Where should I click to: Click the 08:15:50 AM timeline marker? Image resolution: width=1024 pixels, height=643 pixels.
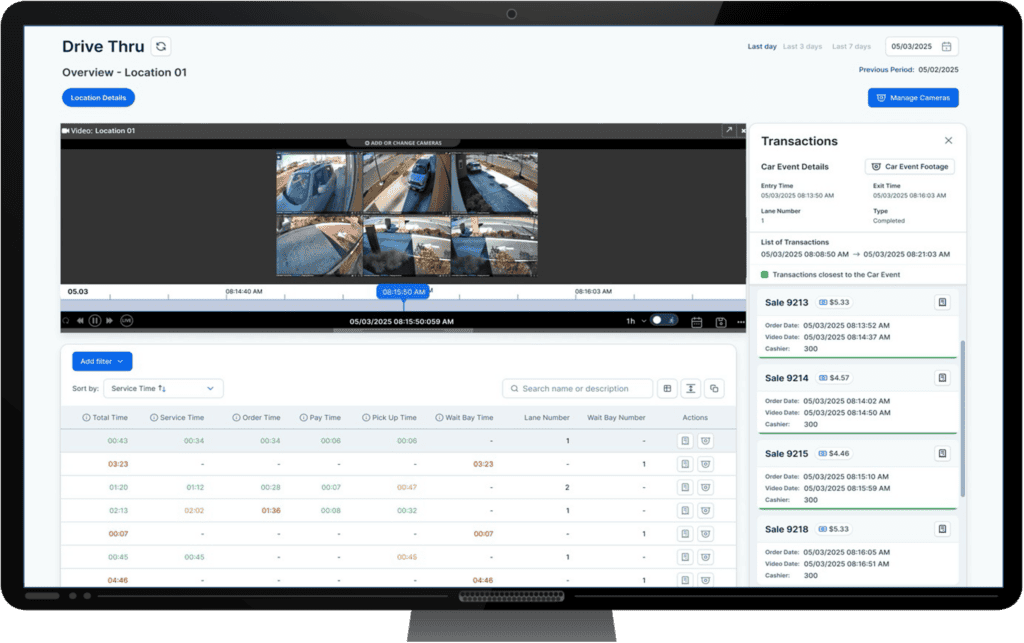coord(403,292)
